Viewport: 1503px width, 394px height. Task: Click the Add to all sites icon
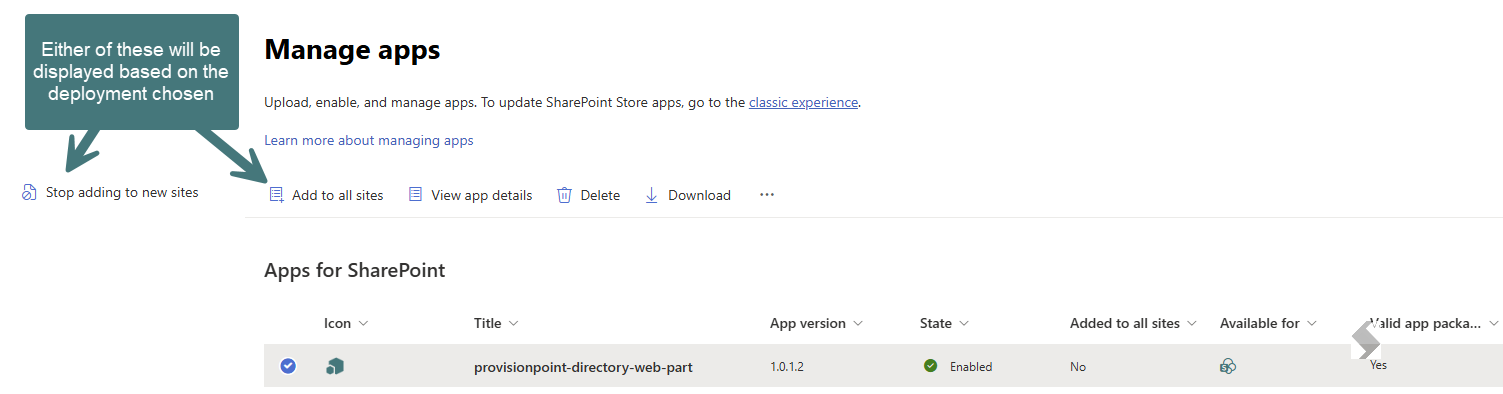pyautogui.click(x=277, y=195)
